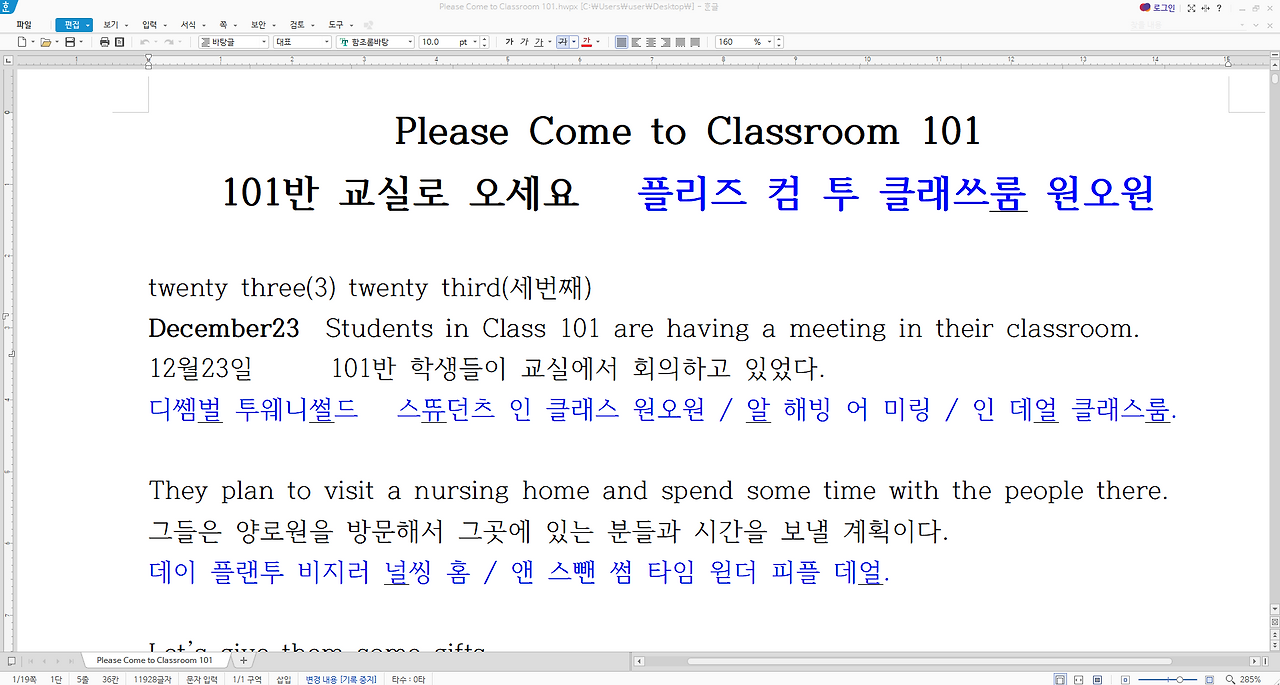Apply bold with the first 가 icon
1280x685 pixels.
pyautogui.click(x=509, y=42)
